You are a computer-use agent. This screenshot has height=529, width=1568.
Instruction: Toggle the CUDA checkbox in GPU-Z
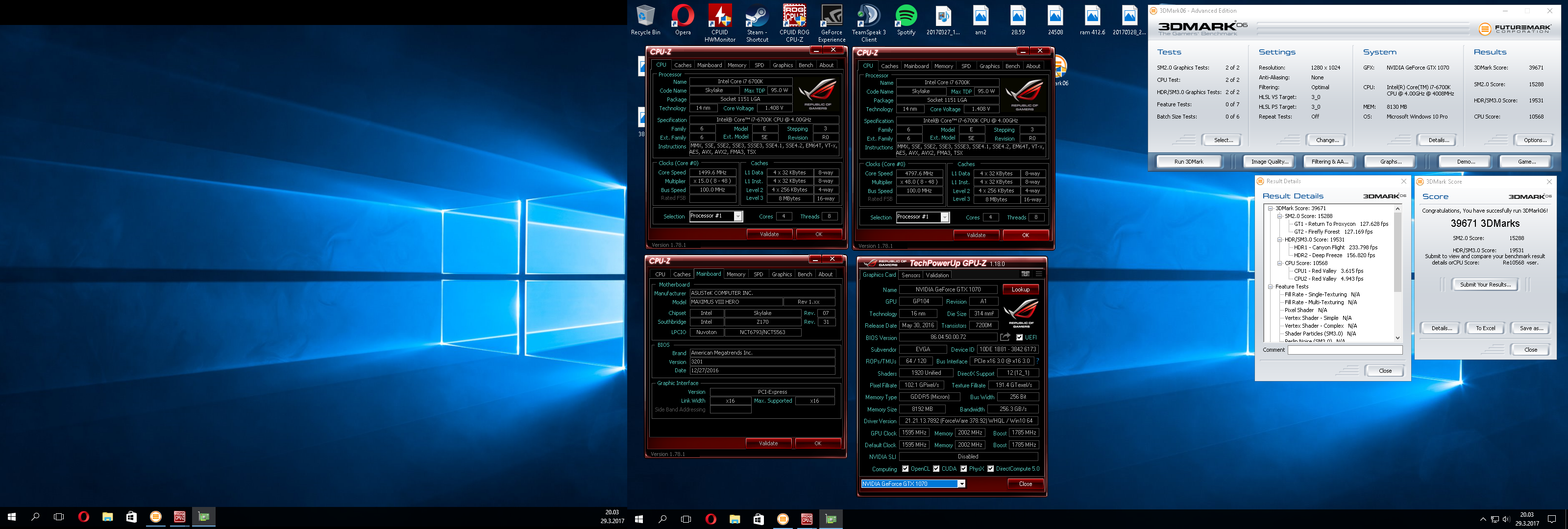pos(936,469)
